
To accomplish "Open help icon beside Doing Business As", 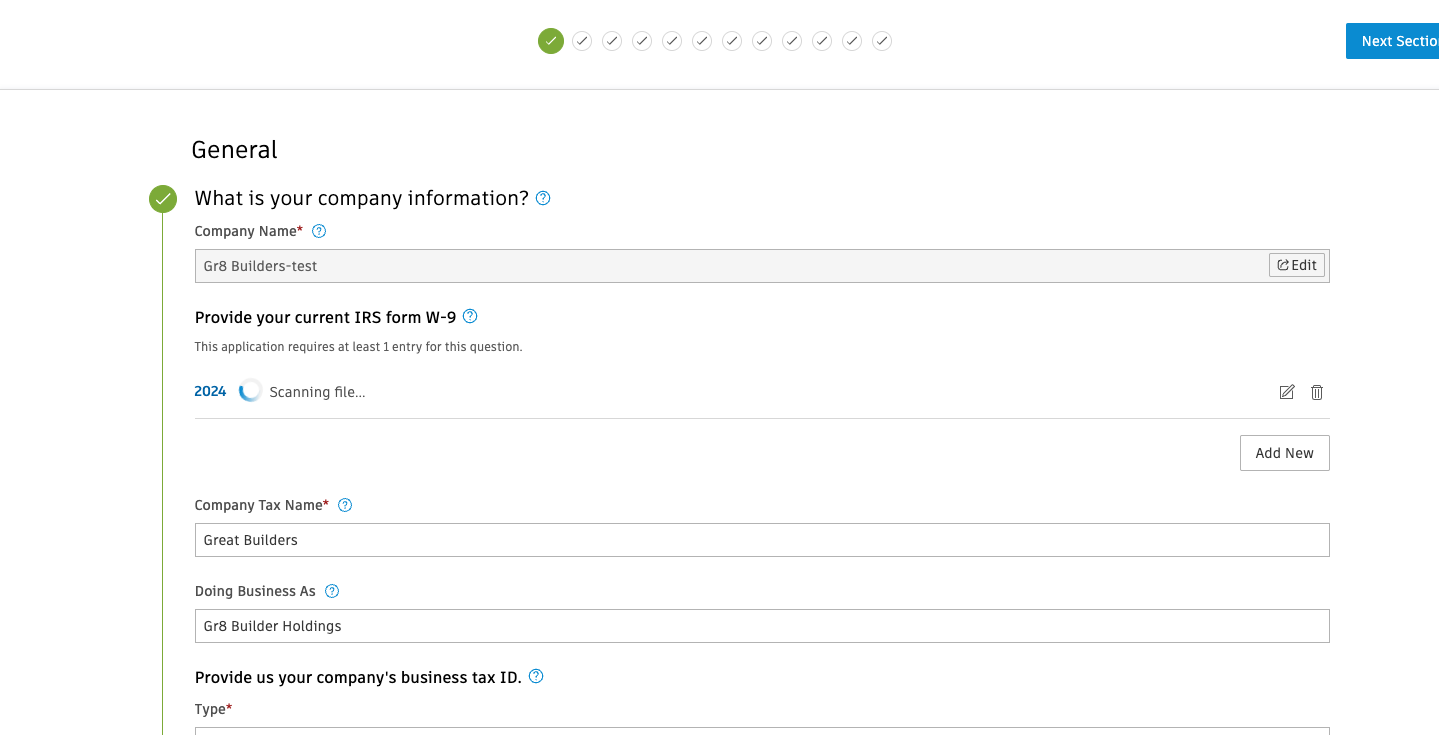I will tap(332, 591).
